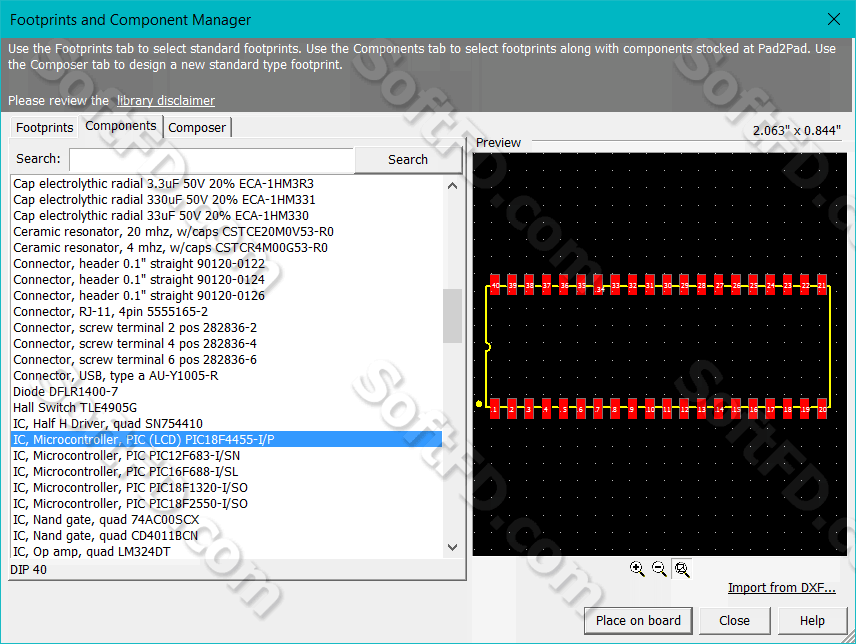This screenshot has height=644, width=856.
Task: Select Connector, header straight 90120-0126
Action: [227, 296]
